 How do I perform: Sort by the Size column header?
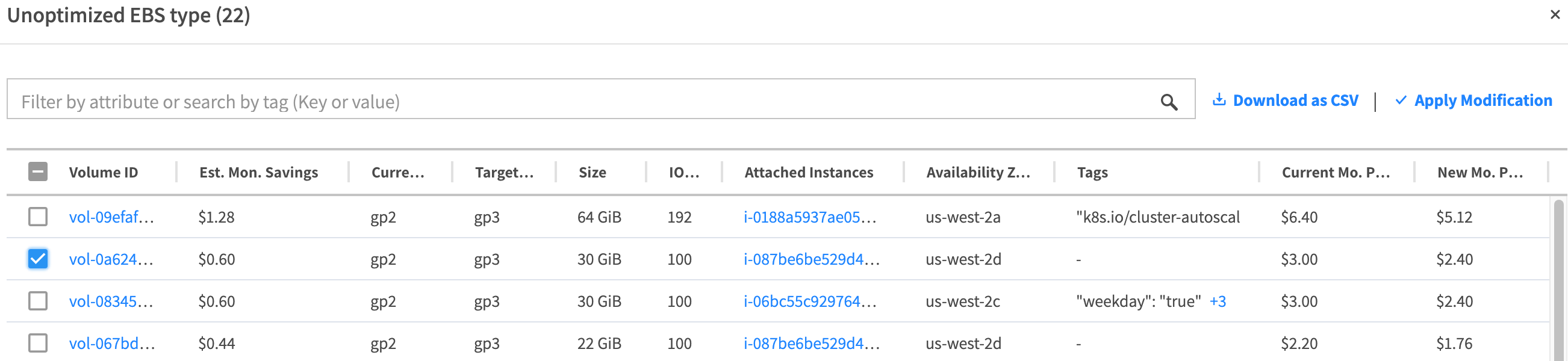click(x=593, y=173)
